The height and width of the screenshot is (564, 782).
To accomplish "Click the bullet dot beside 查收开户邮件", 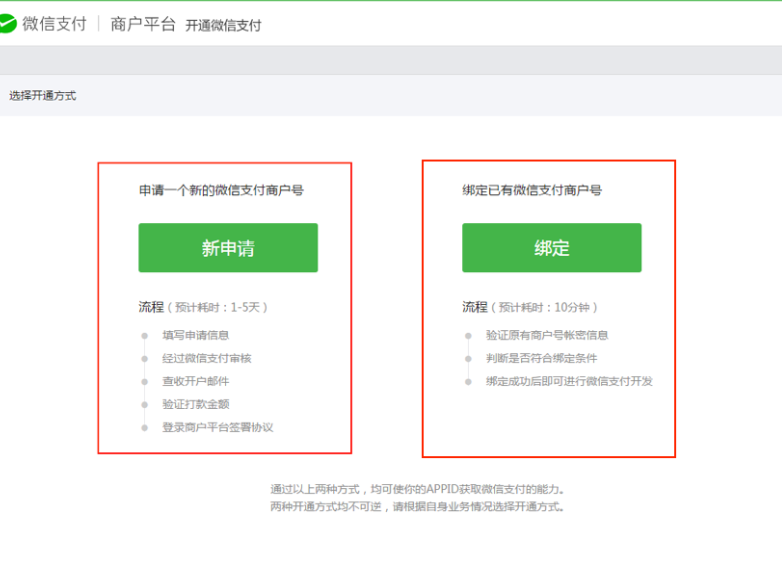I will [145, 382].
